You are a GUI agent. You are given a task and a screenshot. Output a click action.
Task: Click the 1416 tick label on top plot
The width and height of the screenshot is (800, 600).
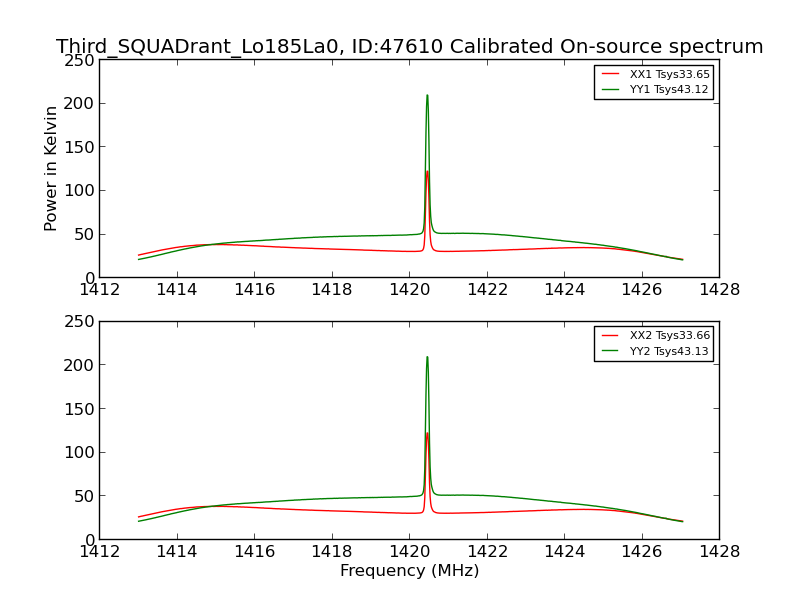pos(254,290)
